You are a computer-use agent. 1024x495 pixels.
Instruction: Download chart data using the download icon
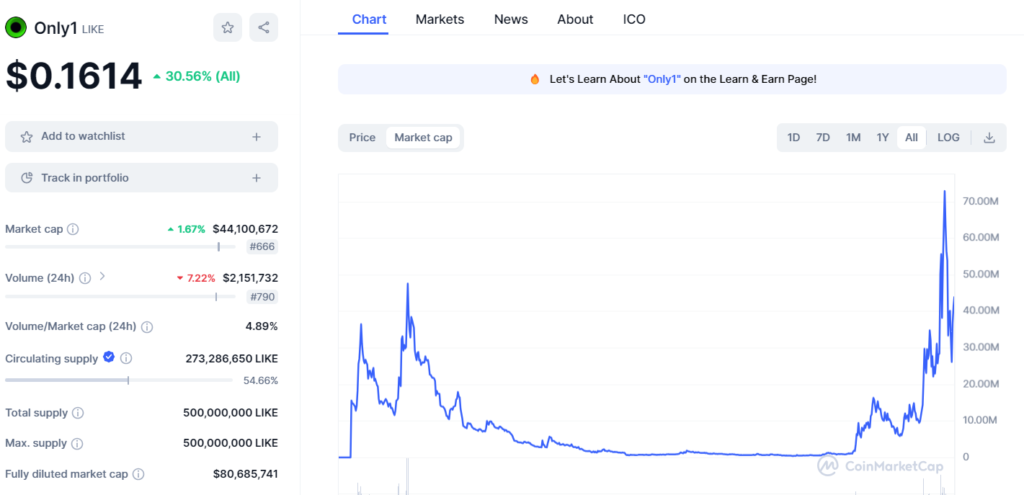click(989, 138)
